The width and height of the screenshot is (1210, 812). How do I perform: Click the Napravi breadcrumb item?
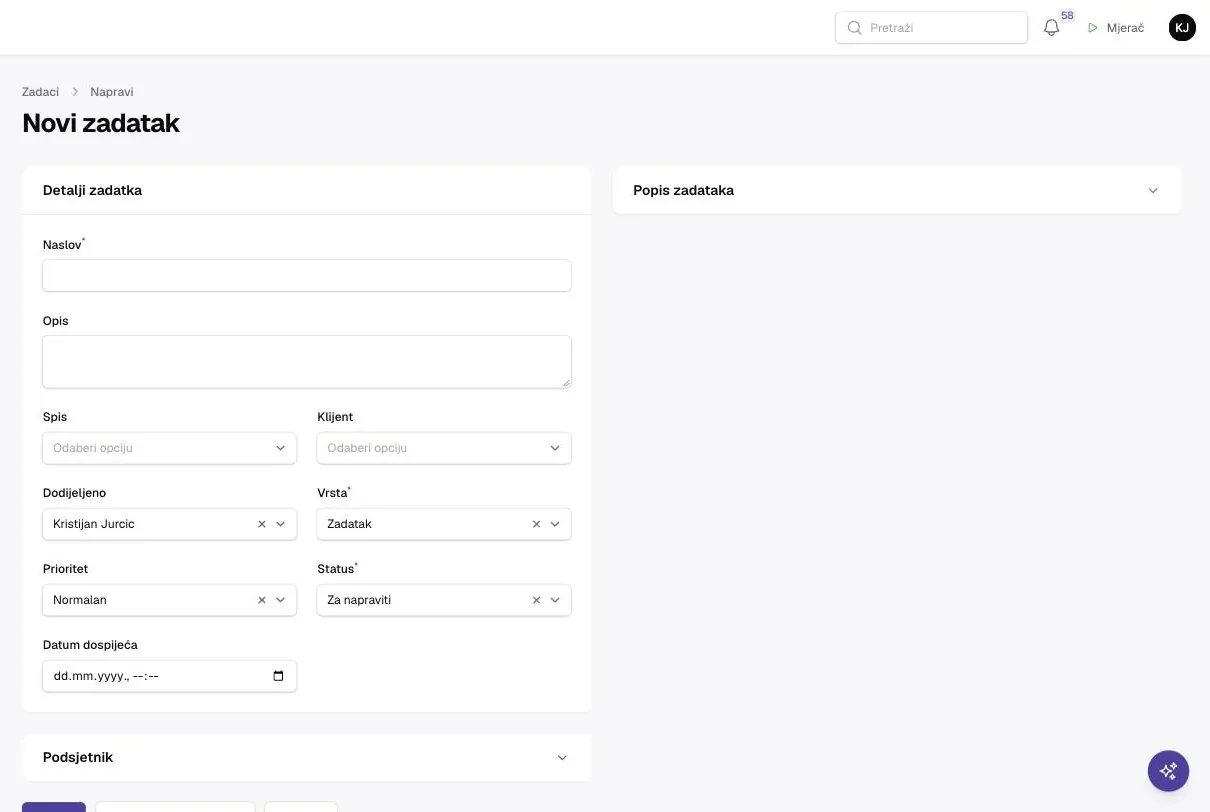112,92
